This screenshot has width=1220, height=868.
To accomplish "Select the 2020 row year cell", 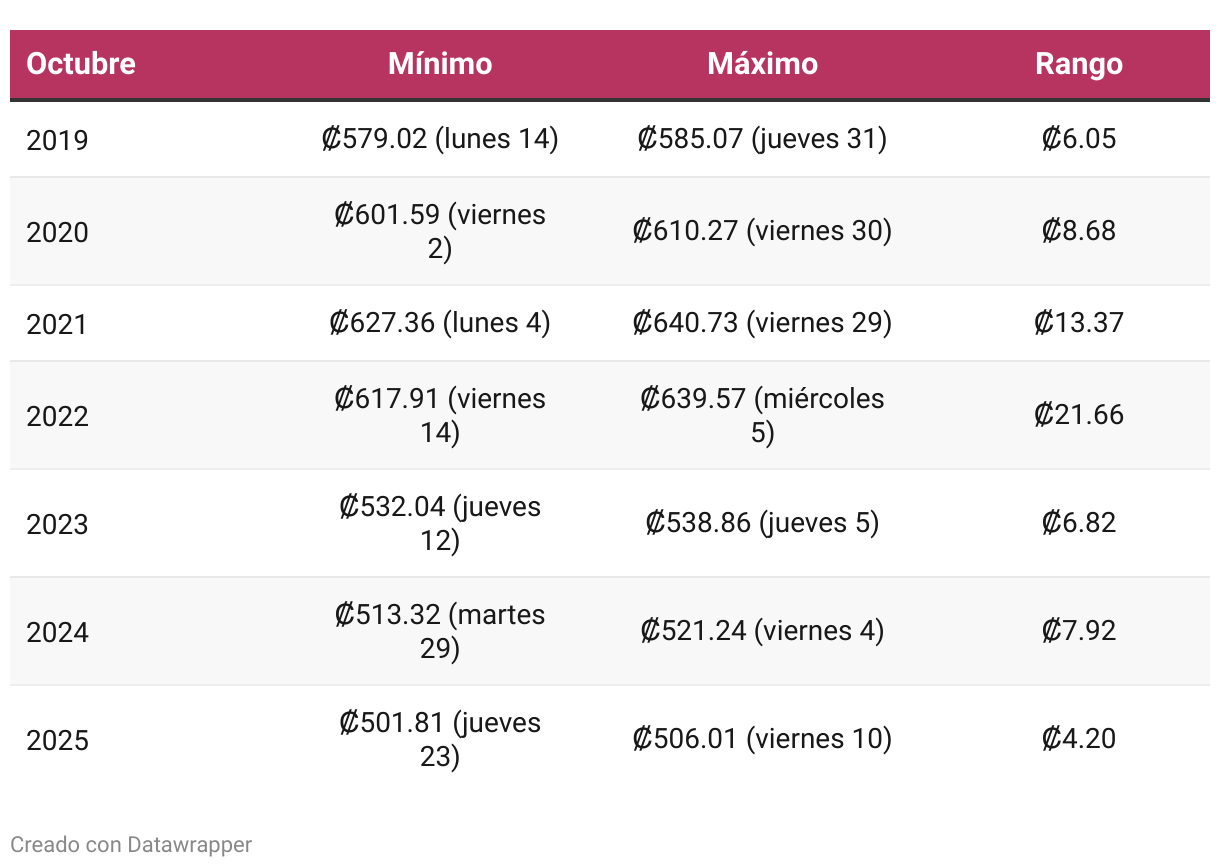I will point(57,232).
